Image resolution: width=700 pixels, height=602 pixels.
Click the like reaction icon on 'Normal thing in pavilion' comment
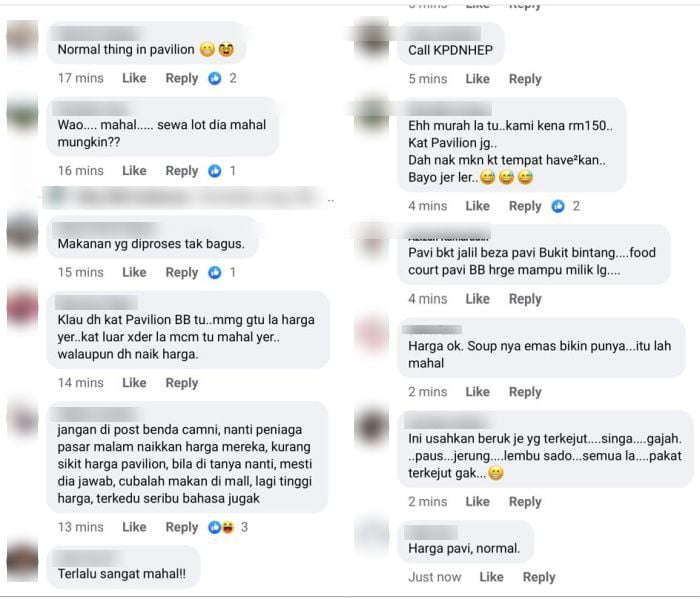click(215, 79)
